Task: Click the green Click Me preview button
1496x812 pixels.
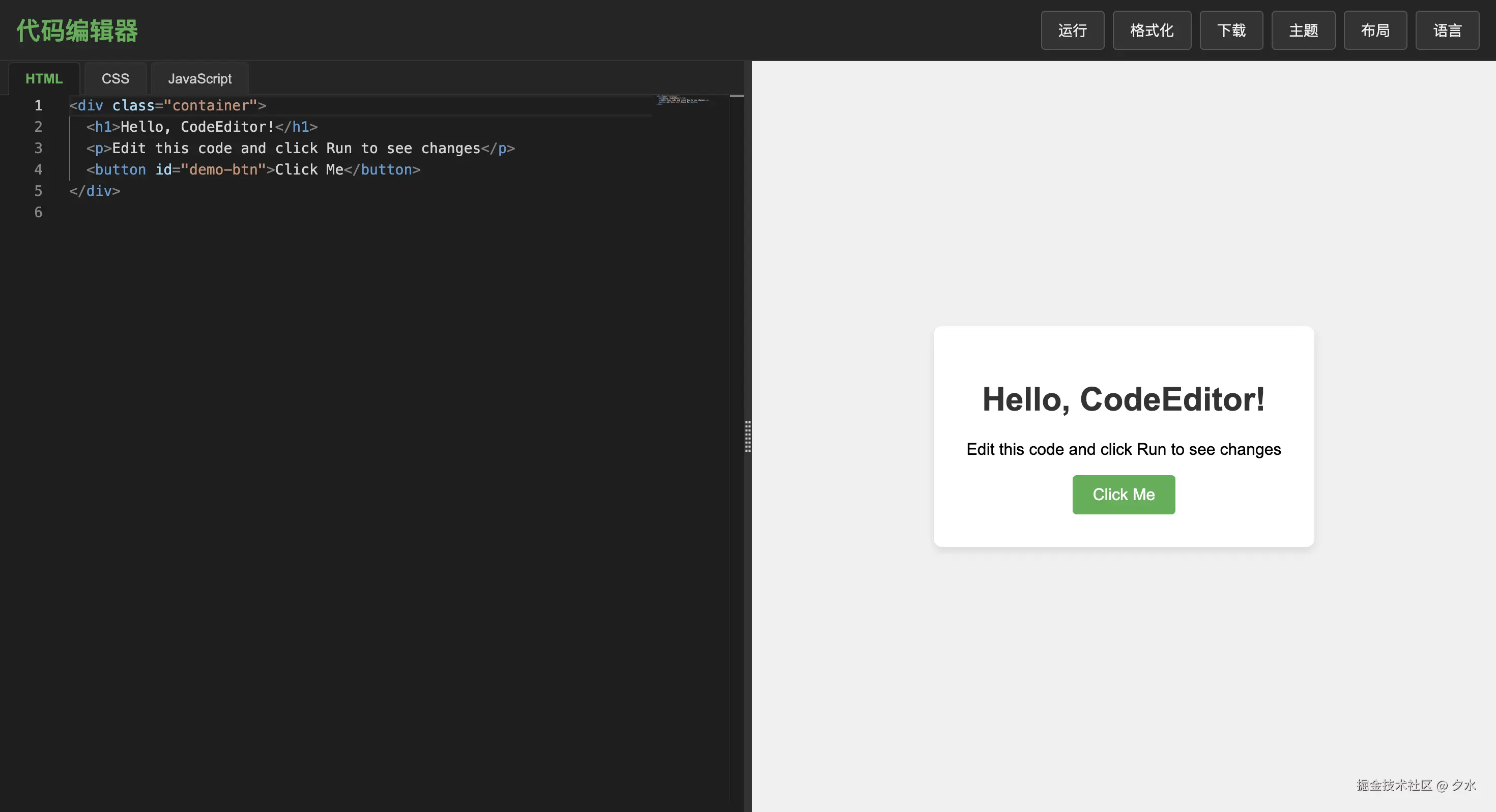Action: tap(1123, 495)
